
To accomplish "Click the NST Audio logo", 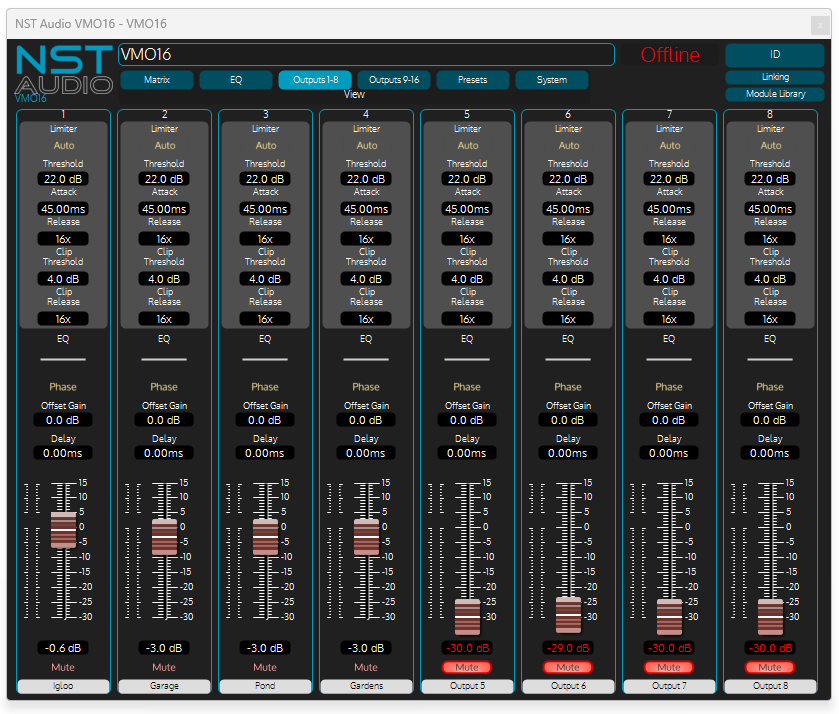I will point(63,72).
